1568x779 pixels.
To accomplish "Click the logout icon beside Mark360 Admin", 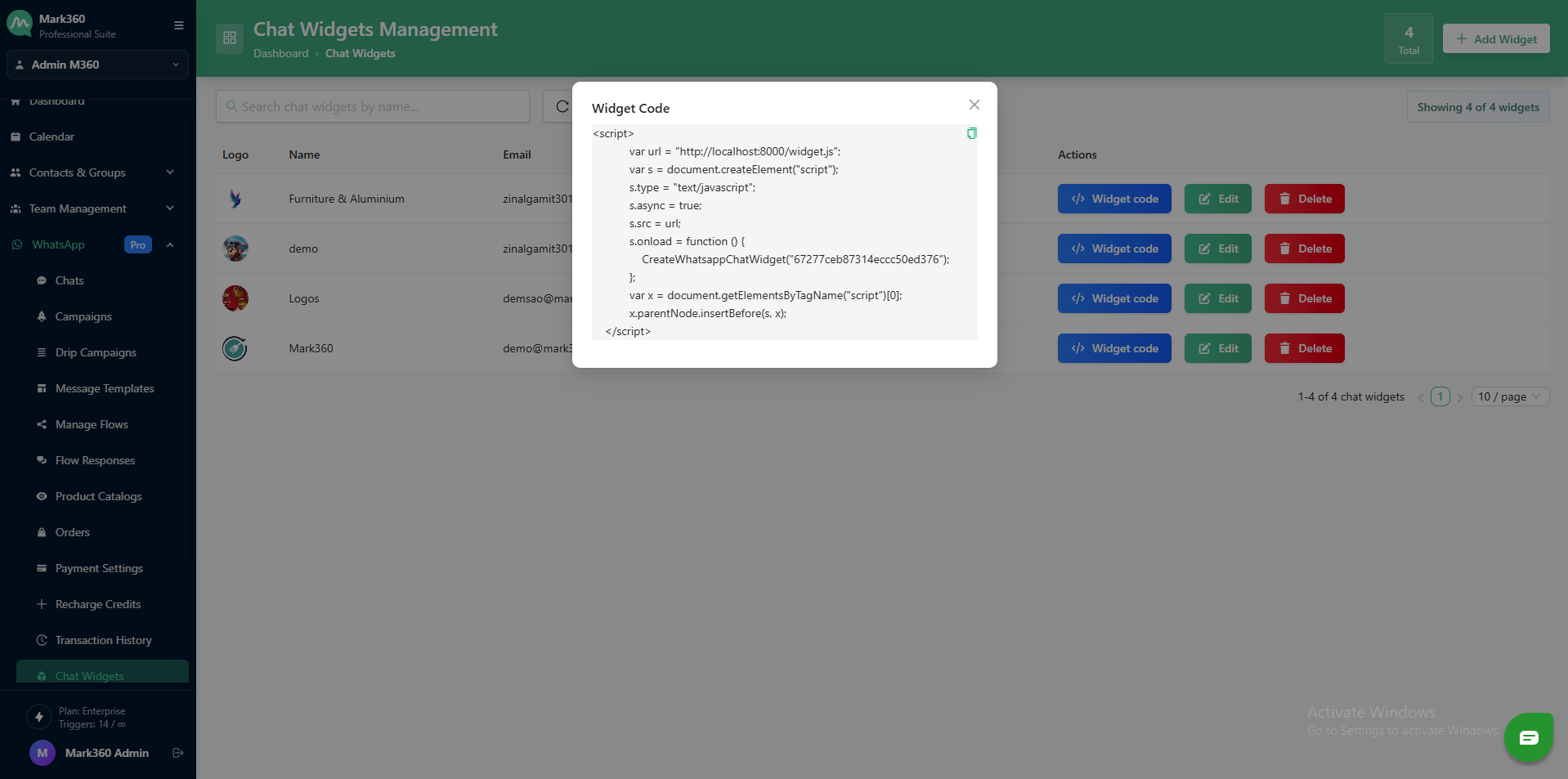I will [x=177, y=753].
